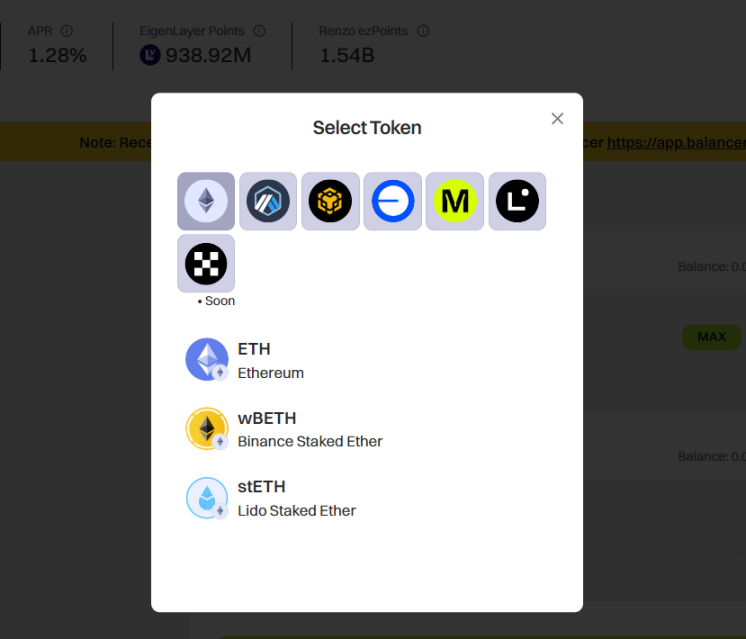
Task: Click the ETH token logo
Action: pyautogui.click(x=206, y=359)
